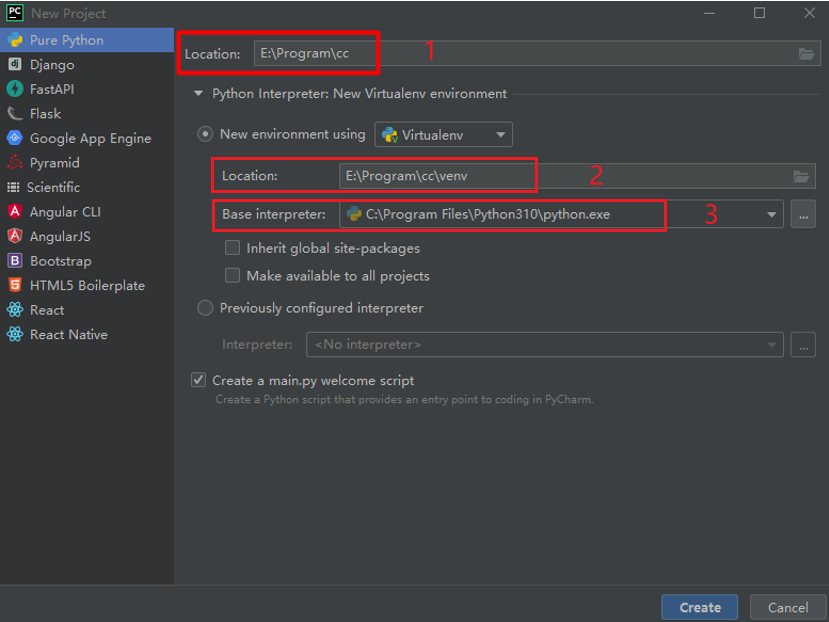This screenshot has height=622, width=829.
Task: Open Base interpreter dropdown arrow
Action: (x=771, y=214)
